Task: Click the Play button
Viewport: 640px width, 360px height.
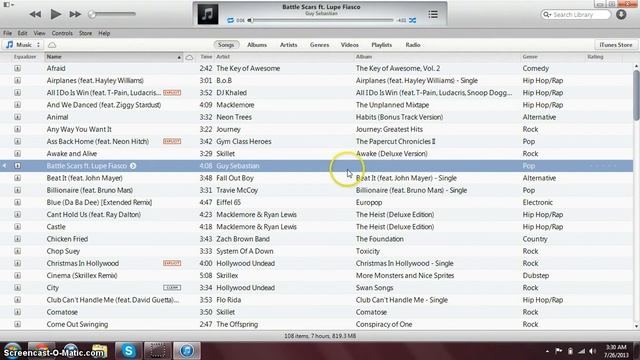Action: coord(56,14)
